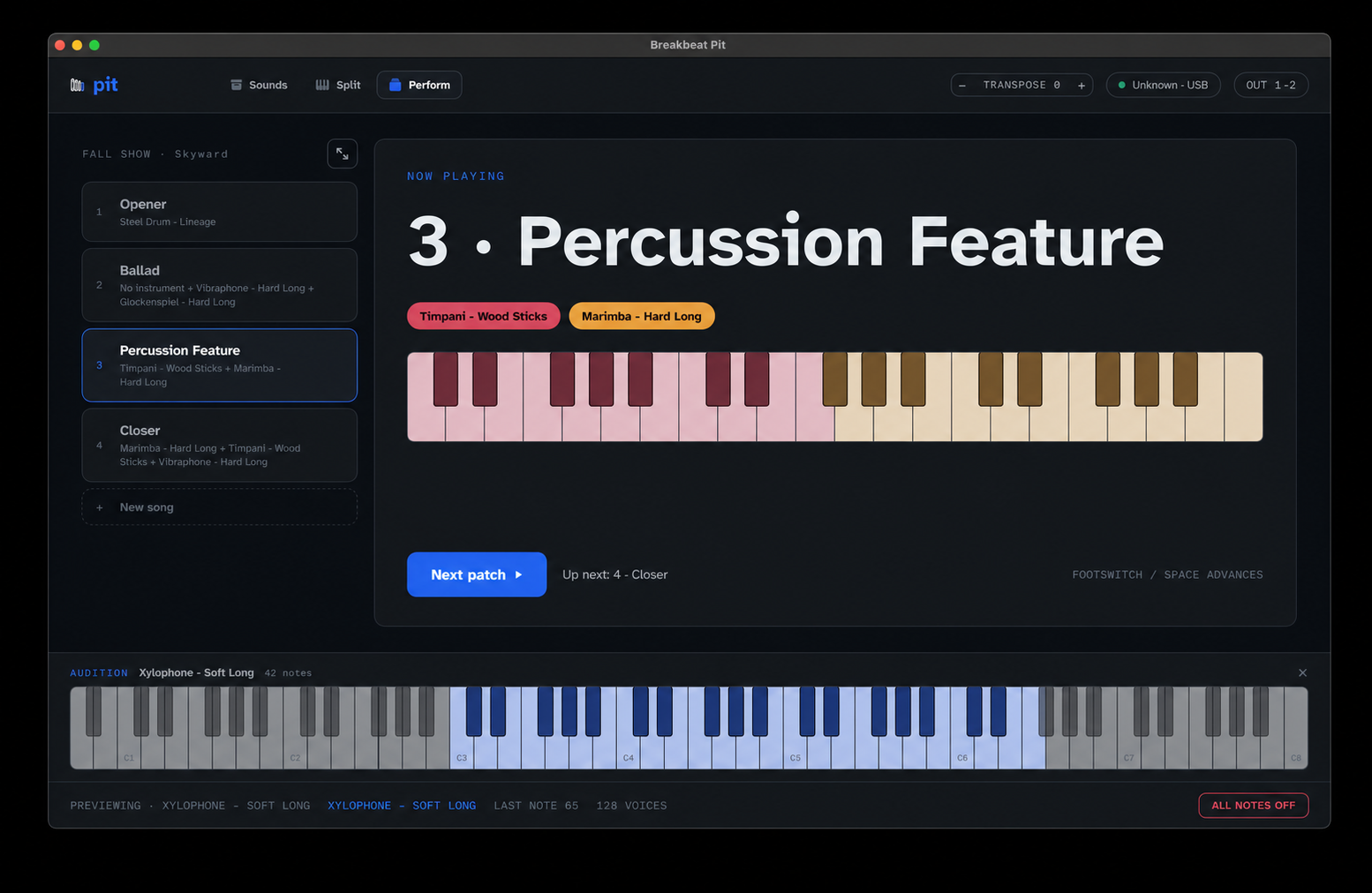
Task: Click the Next patch button
Action: [477, 574]
